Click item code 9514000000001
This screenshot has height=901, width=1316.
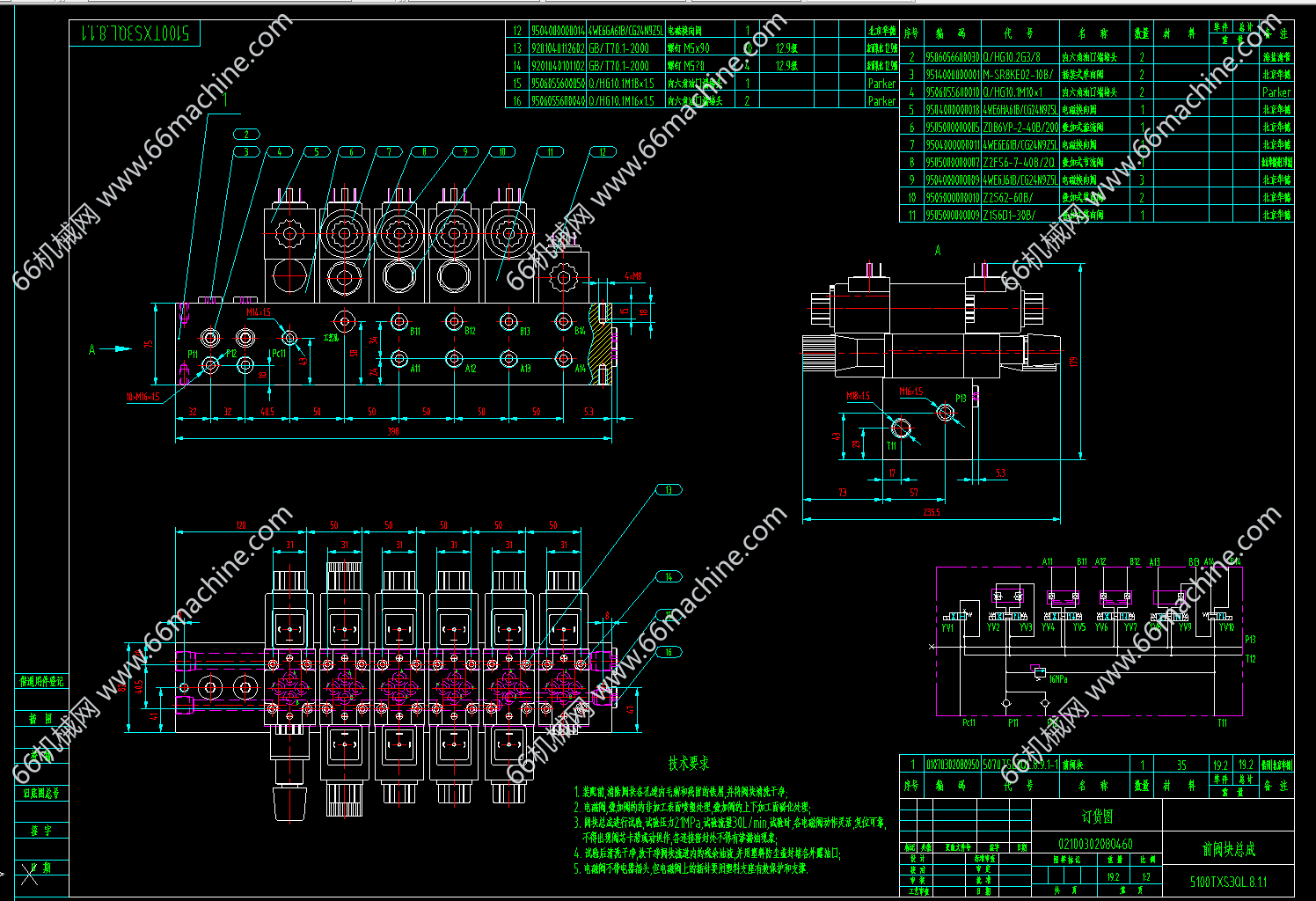(x=953, y=74)
